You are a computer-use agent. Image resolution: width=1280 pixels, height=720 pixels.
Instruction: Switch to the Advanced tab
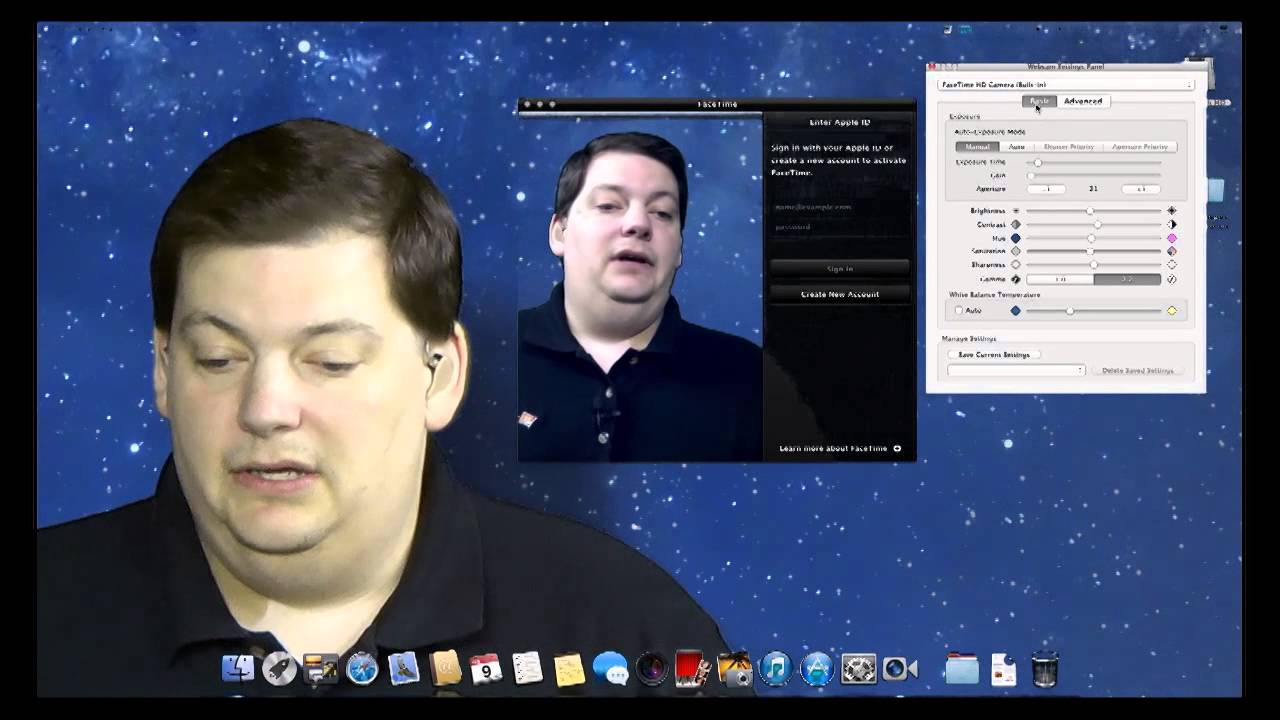pos(1083,101)
